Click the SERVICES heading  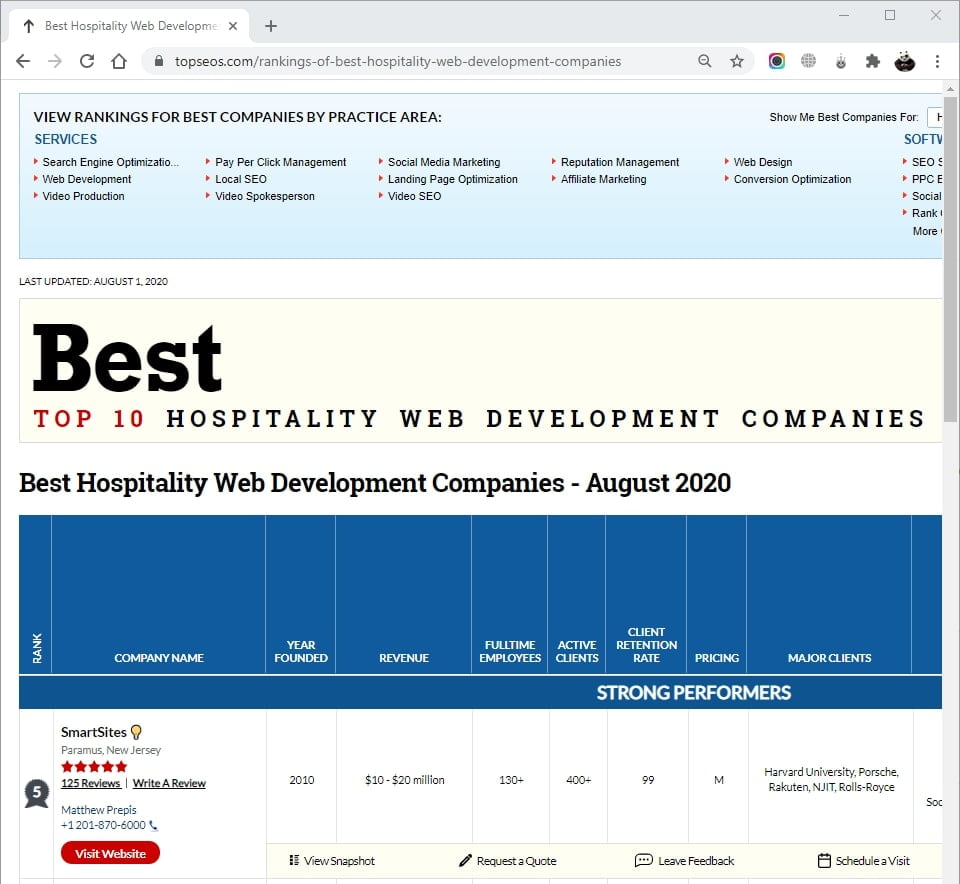click(x=66, y=140)
